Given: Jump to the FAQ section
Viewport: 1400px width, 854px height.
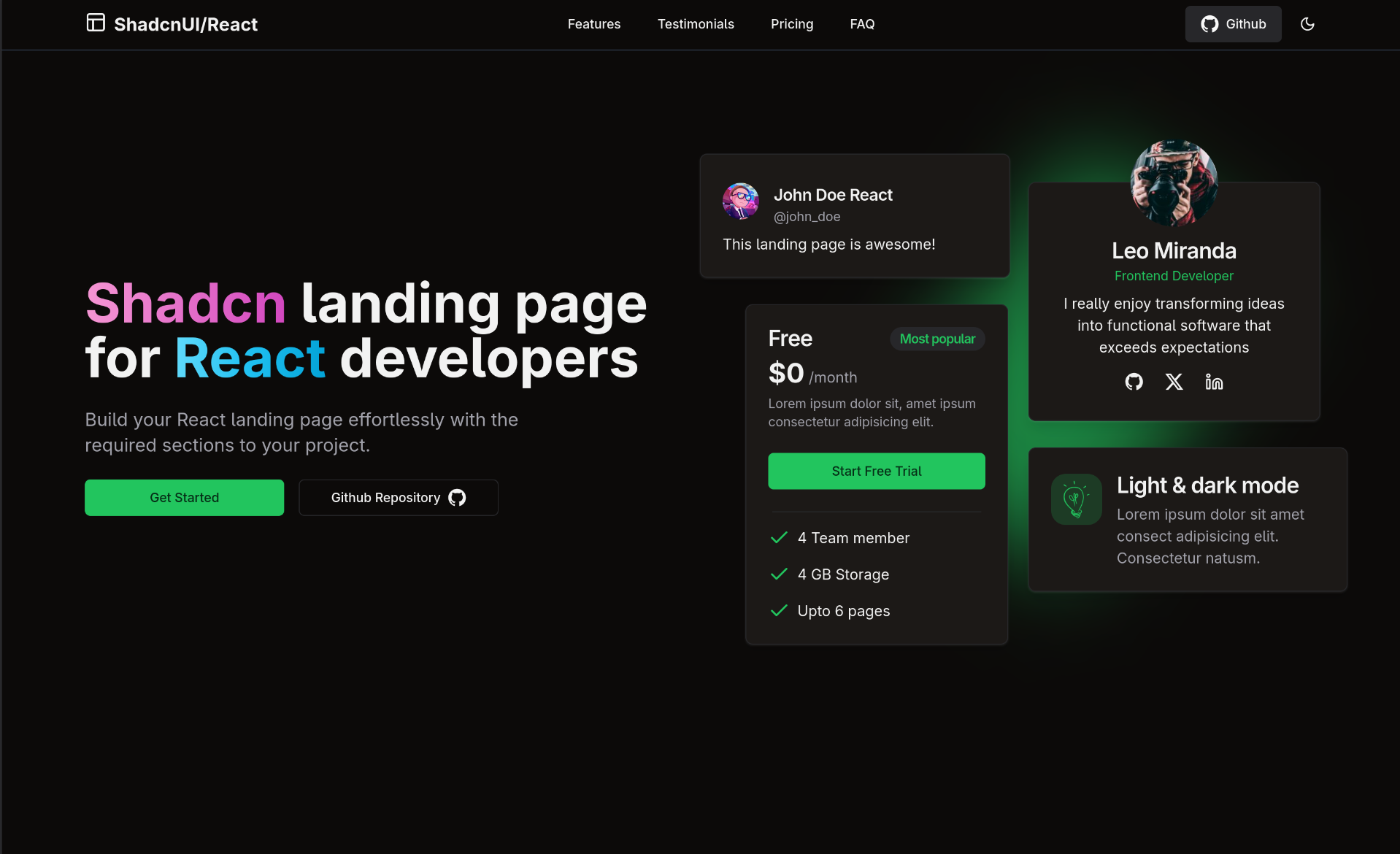Looking at the screenshot, I should (x=862, y=24).
